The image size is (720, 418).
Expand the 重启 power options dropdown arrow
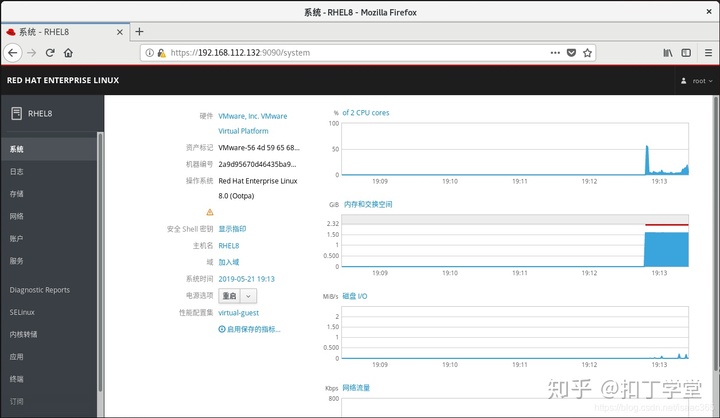pos(248,296)
